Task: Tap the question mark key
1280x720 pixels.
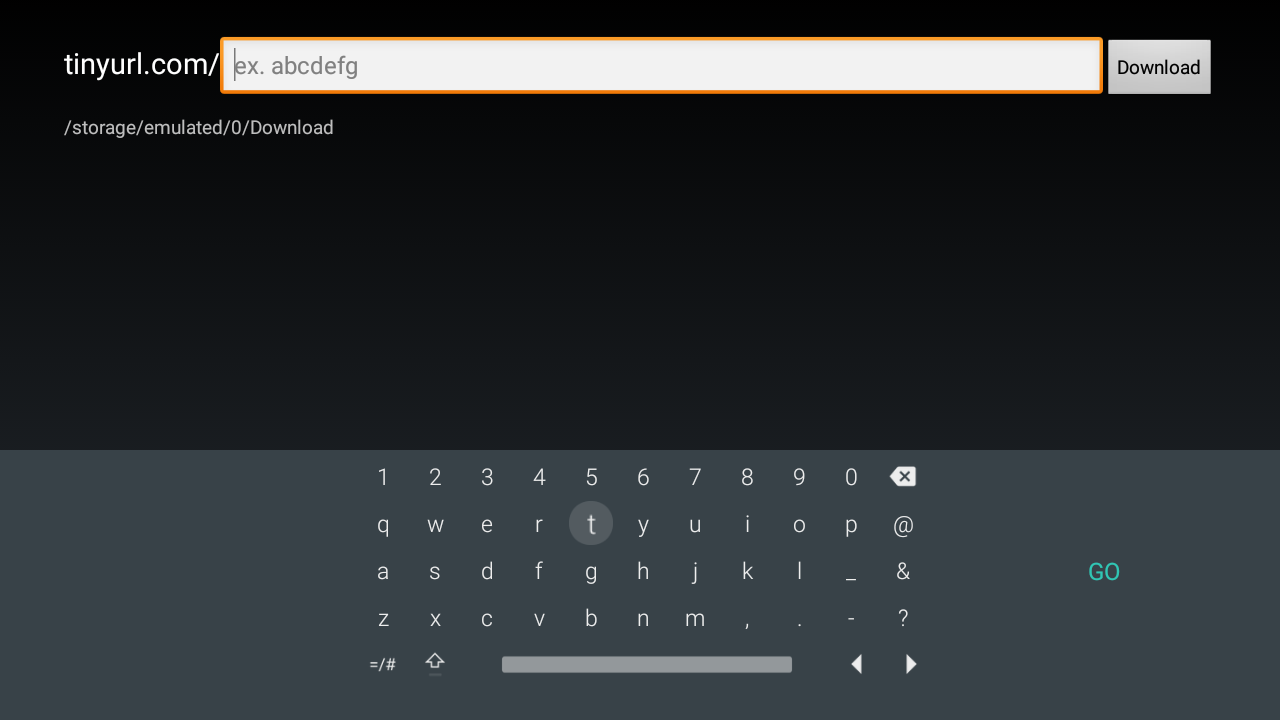Action: click(x=903, y=618)
